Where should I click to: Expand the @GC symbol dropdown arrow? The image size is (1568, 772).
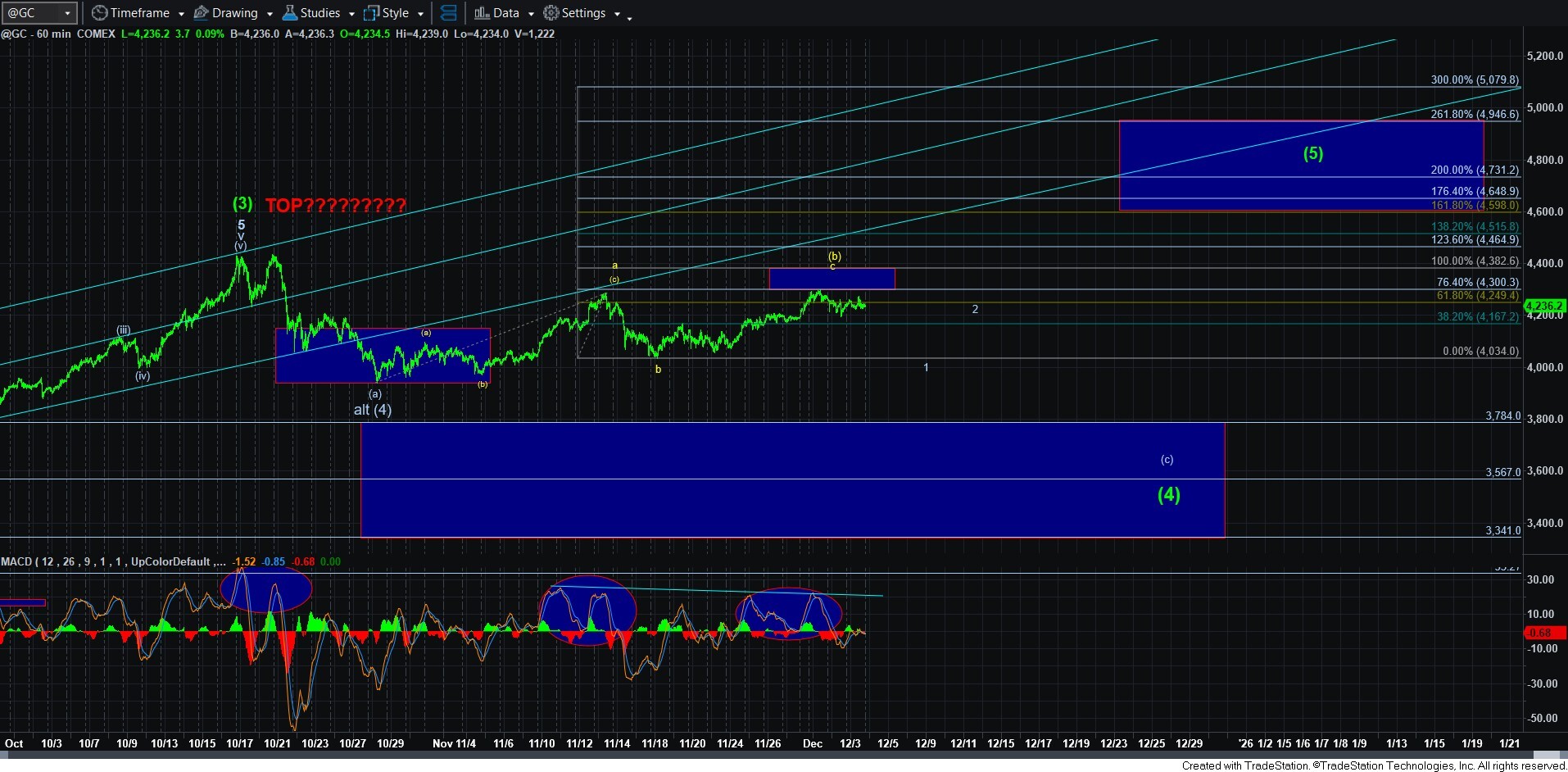(x=68, y=13)
